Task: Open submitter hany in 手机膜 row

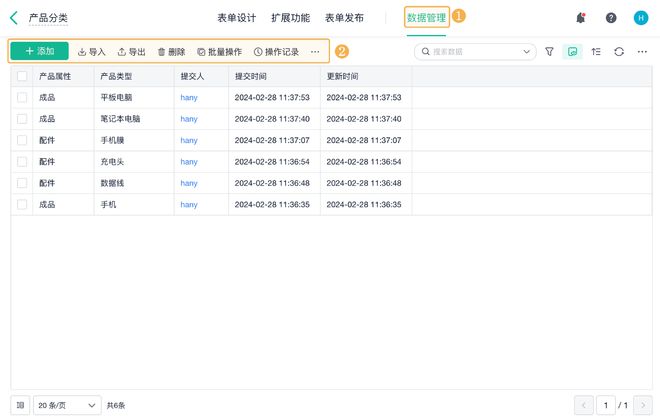Action: pyautogui.click(x=189, y=140)
